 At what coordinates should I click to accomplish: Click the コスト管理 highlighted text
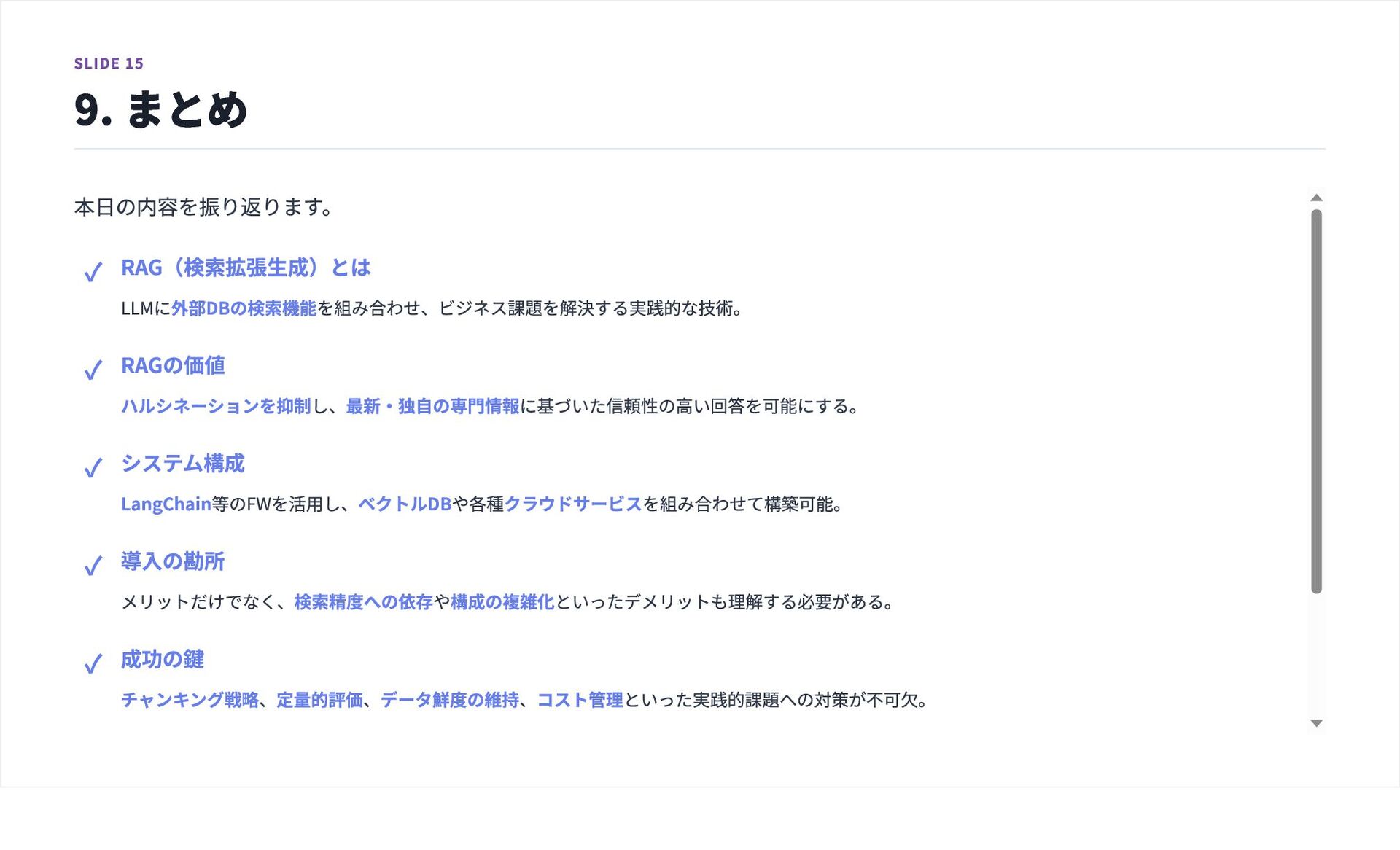tap(580, 700)
